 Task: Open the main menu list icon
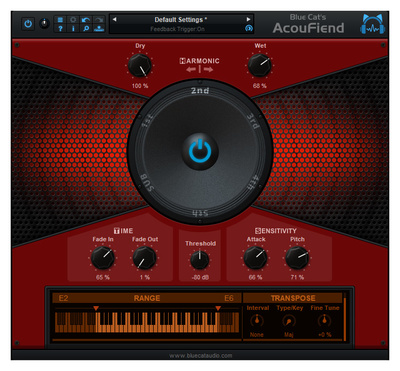point(60,20)
